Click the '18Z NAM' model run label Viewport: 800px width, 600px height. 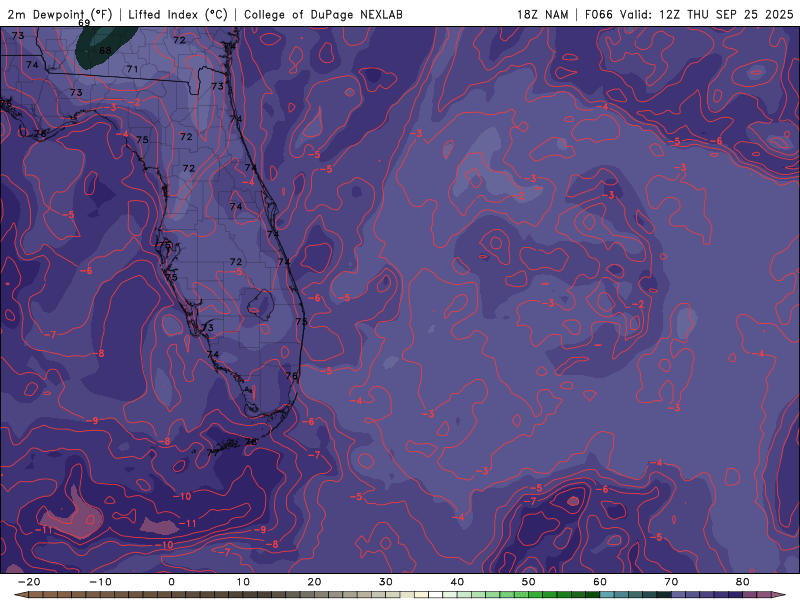pos(542,14)
